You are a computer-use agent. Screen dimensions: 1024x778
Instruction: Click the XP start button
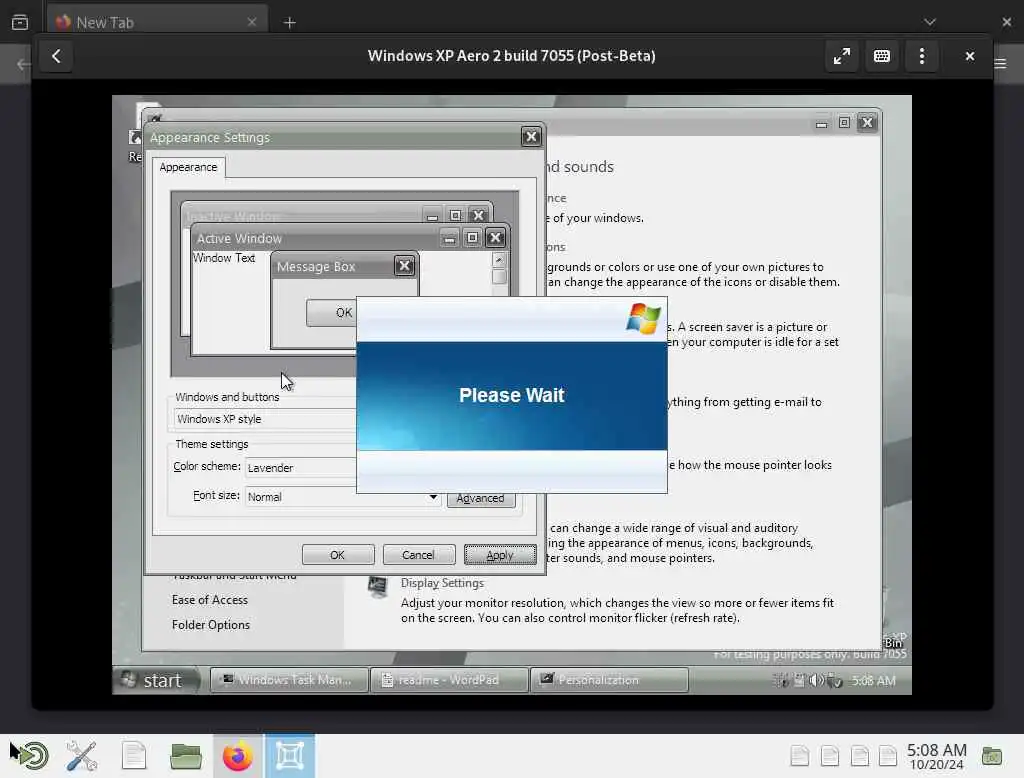155,680
